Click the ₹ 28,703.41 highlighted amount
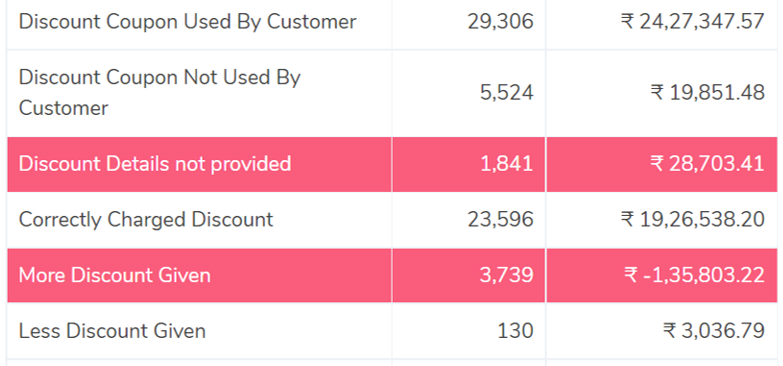This screenshot has height=366, width=783. [x=708, y=164]
